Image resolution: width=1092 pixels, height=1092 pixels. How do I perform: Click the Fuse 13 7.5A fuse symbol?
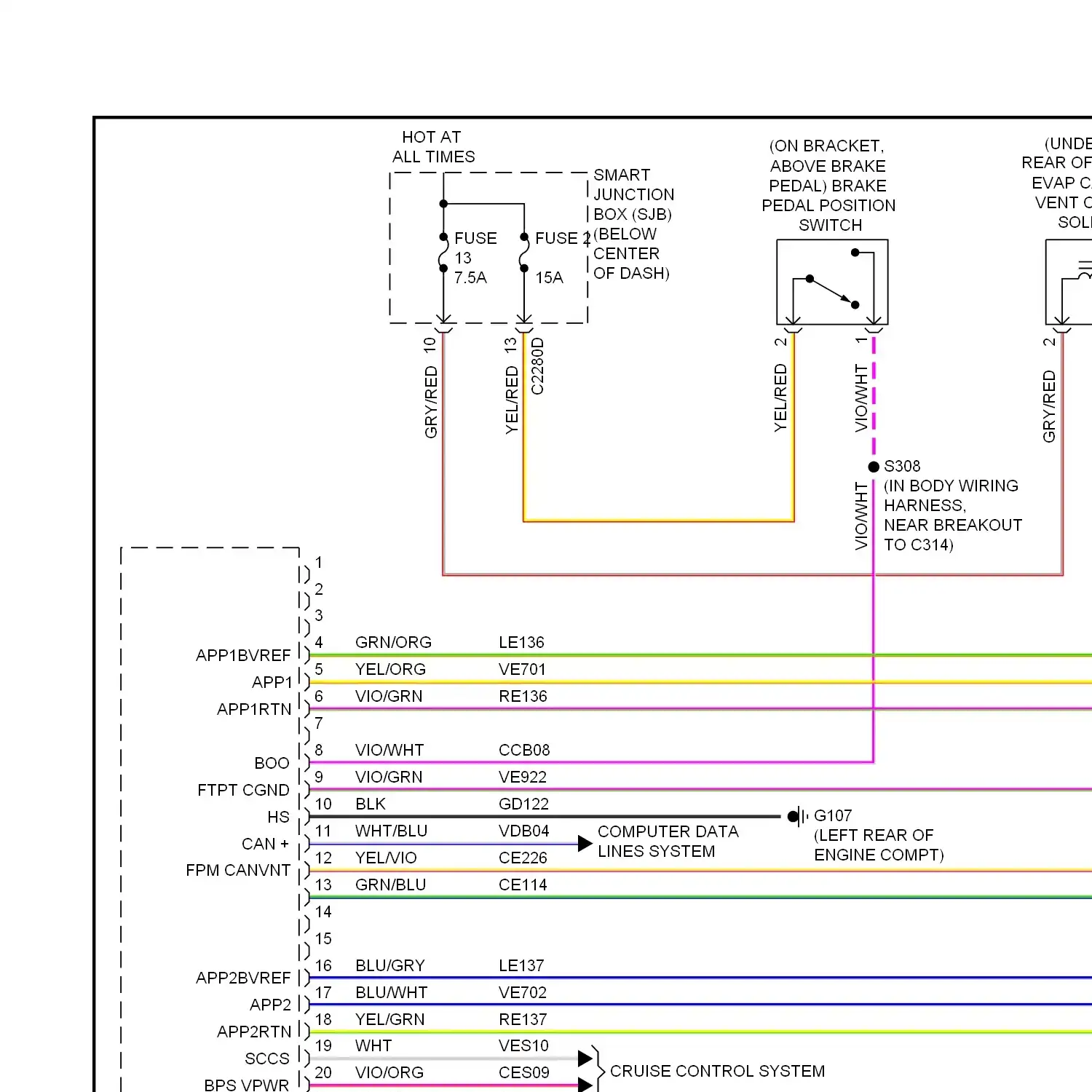click(443, 253)
